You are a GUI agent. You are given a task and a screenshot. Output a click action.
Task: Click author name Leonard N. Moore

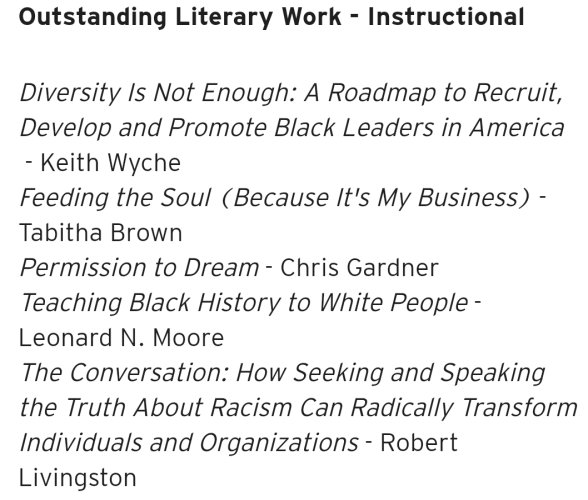coord(122,338)
